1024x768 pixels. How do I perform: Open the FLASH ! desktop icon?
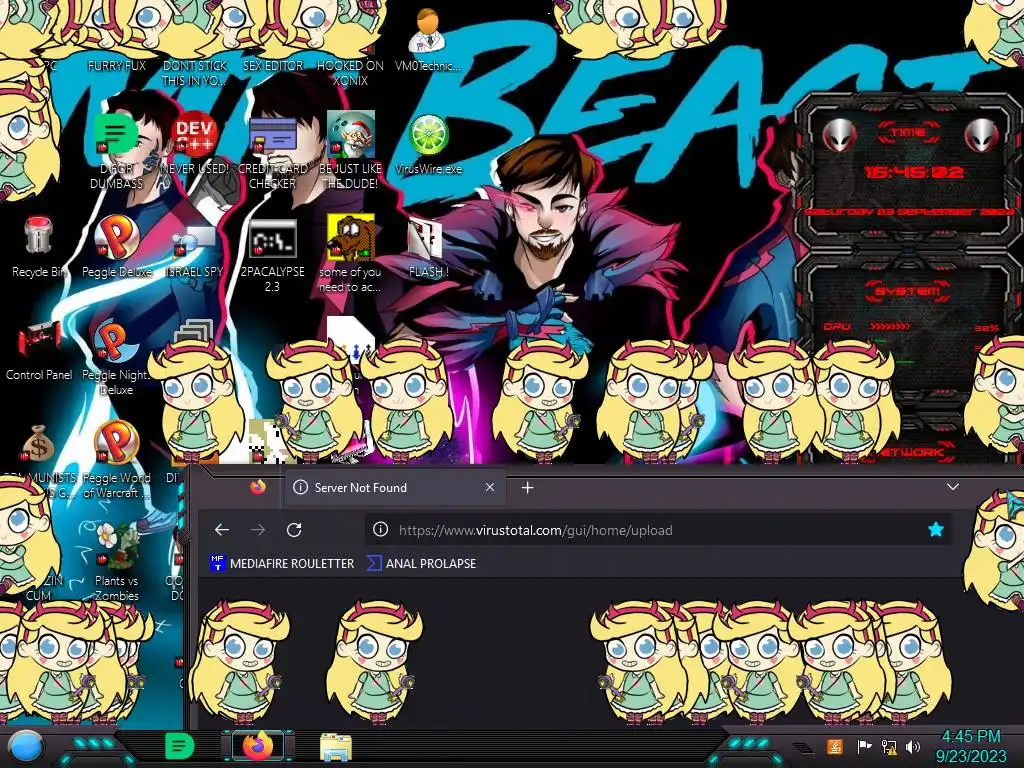tap(428, 248)
